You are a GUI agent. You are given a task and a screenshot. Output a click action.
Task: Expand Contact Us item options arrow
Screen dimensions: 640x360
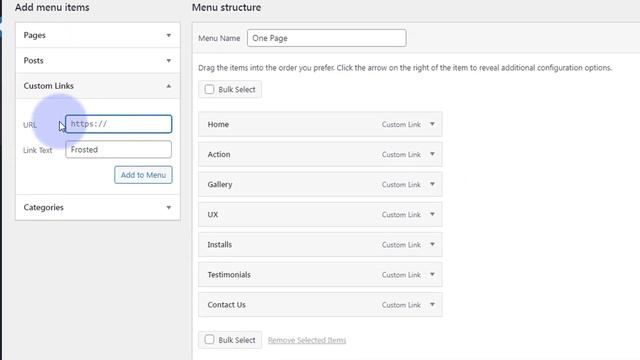[432, 304]
